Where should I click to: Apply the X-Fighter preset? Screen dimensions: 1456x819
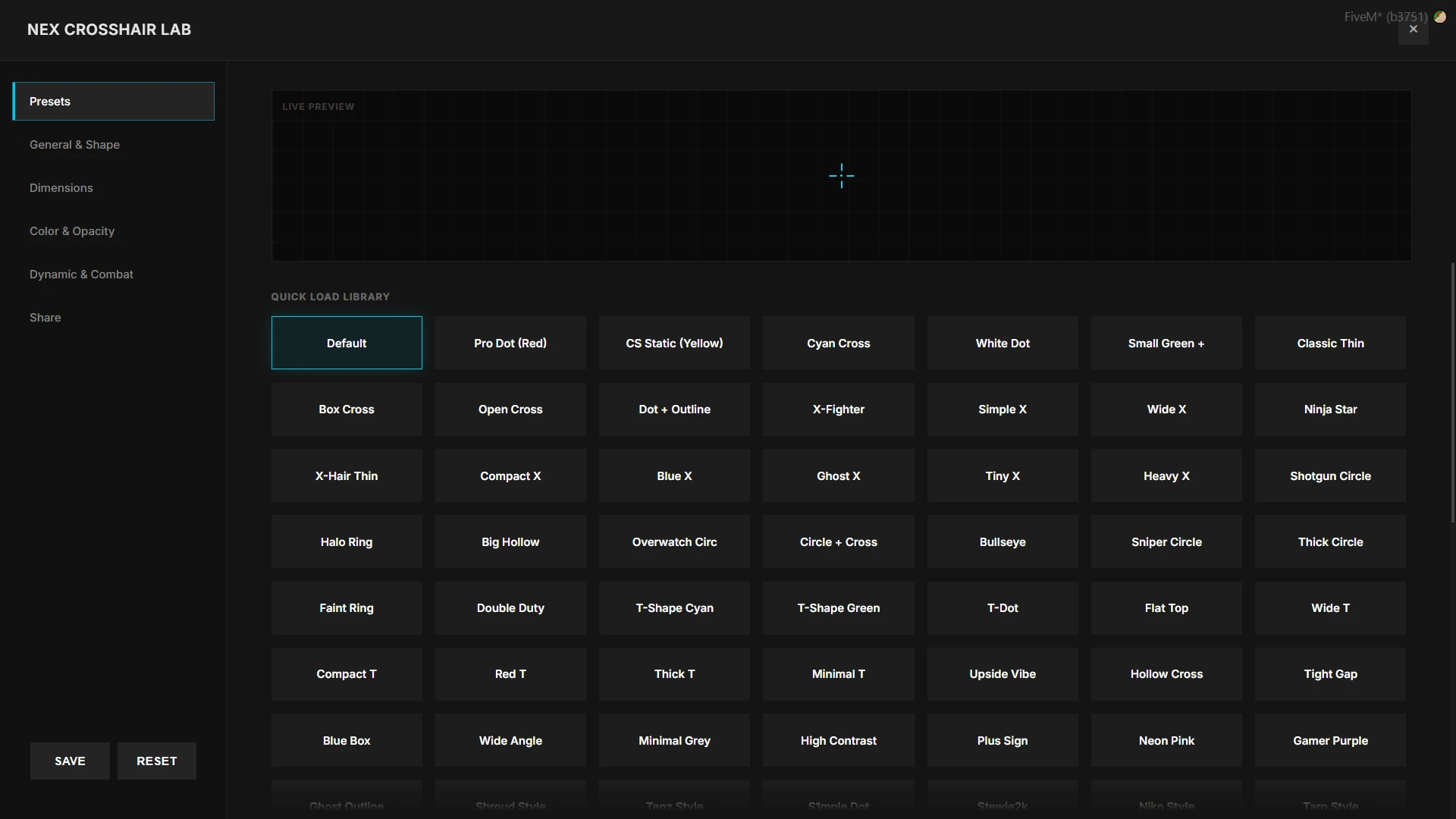click(x=839, y=409)
